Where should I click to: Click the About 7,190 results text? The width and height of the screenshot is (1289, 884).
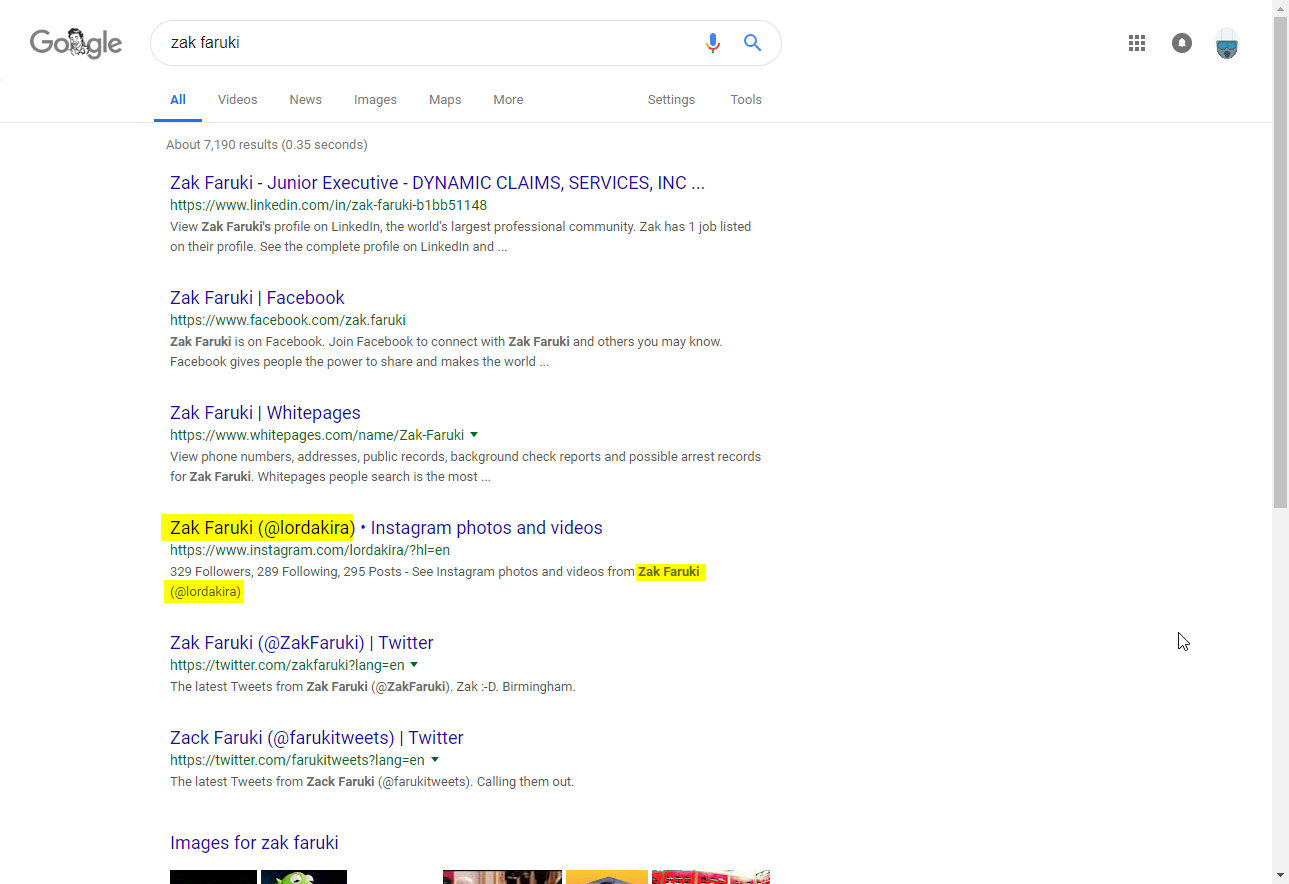click(x=267, y=145)
